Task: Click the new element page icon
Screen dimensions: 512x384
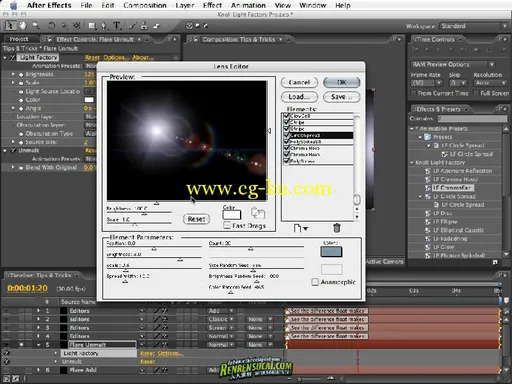Action: coord(298,228)
